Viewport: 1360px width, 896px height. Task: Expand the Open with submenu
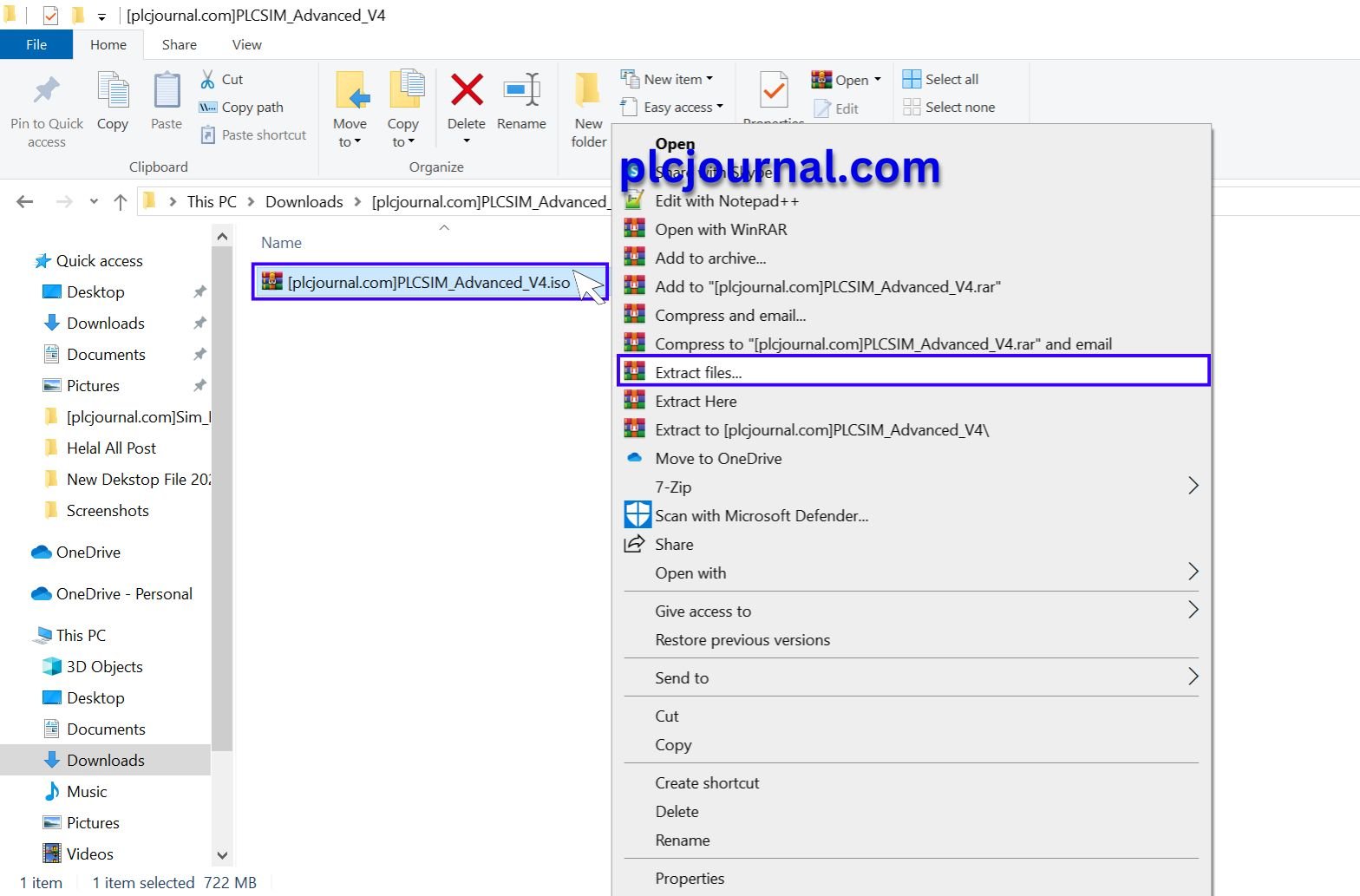click(x=1193, y=571)
